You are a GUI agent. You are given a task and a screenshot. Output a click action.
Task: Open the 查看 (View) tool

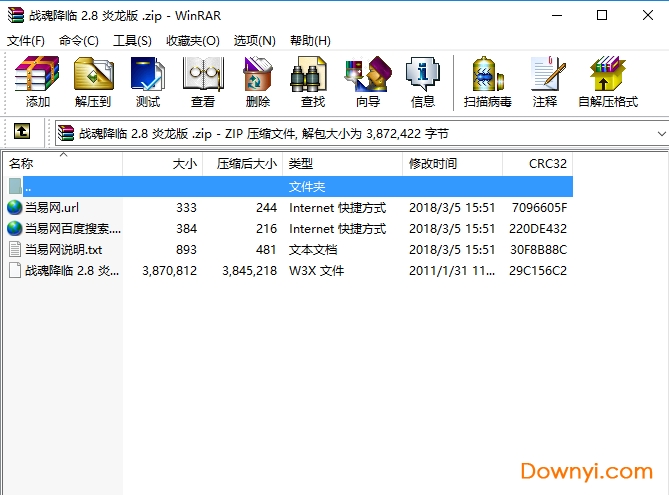pyautogui.click(x=203, y=82)
